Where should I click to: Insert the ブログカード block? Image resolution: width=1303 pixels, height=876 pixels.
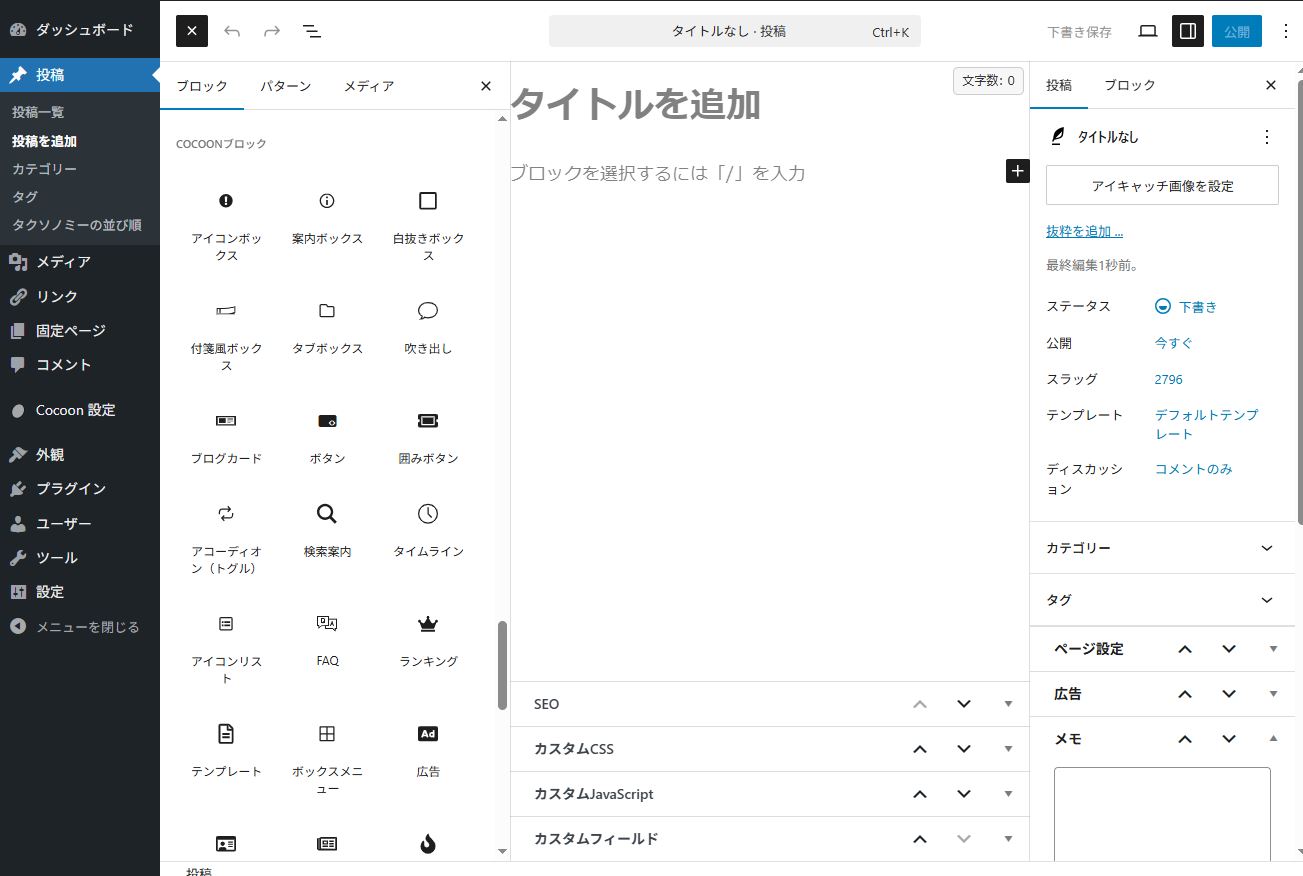click(226, 438)
